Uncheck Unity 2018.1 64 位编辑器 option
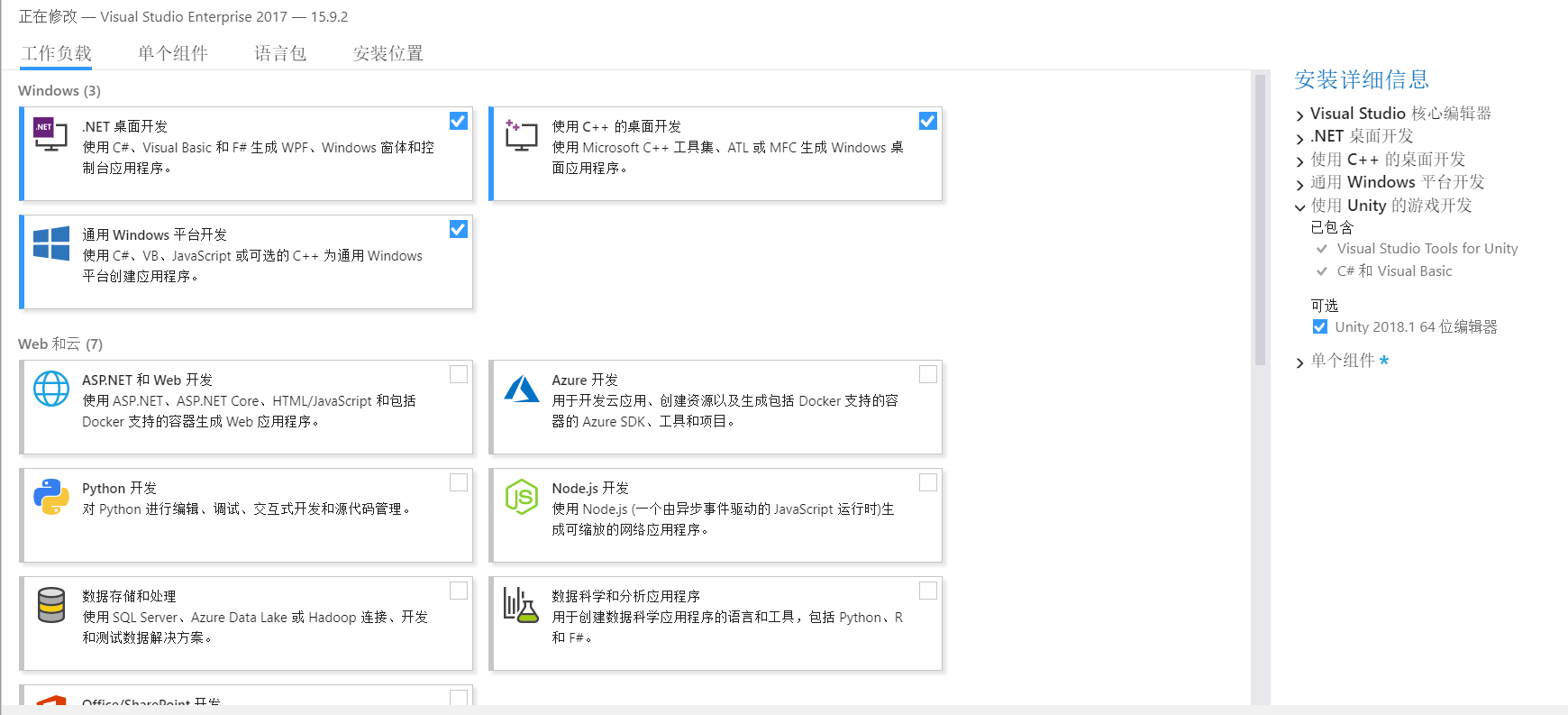Screen dimensions: 1568x715 coord(1320,326)
